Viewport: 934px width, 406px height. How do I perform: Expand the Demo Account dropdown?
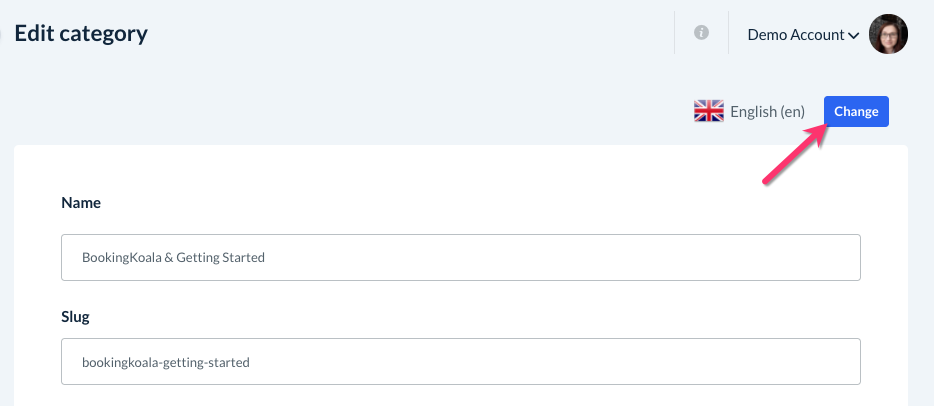(803, 34)
